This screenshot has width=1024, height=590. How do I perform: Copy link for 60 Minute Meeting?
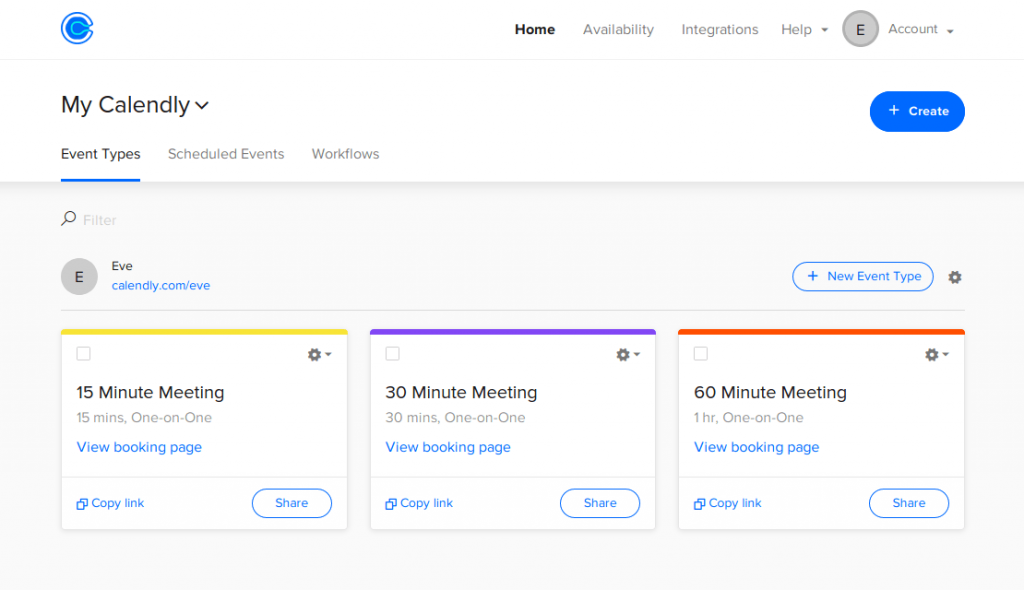pyautogui.click(x=728, y=503)
